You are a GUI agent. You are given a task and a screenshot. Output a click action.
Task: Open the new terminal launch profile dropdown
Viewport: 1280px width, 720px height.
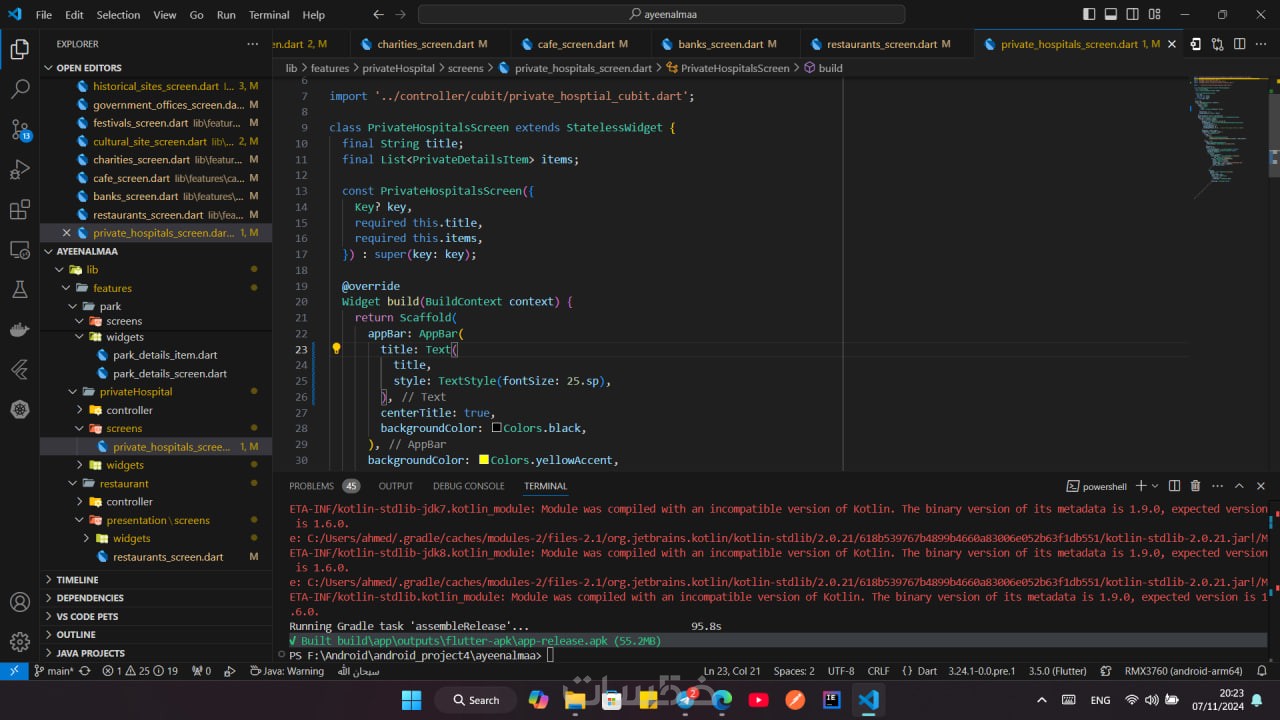click(x=1157, y=486)
